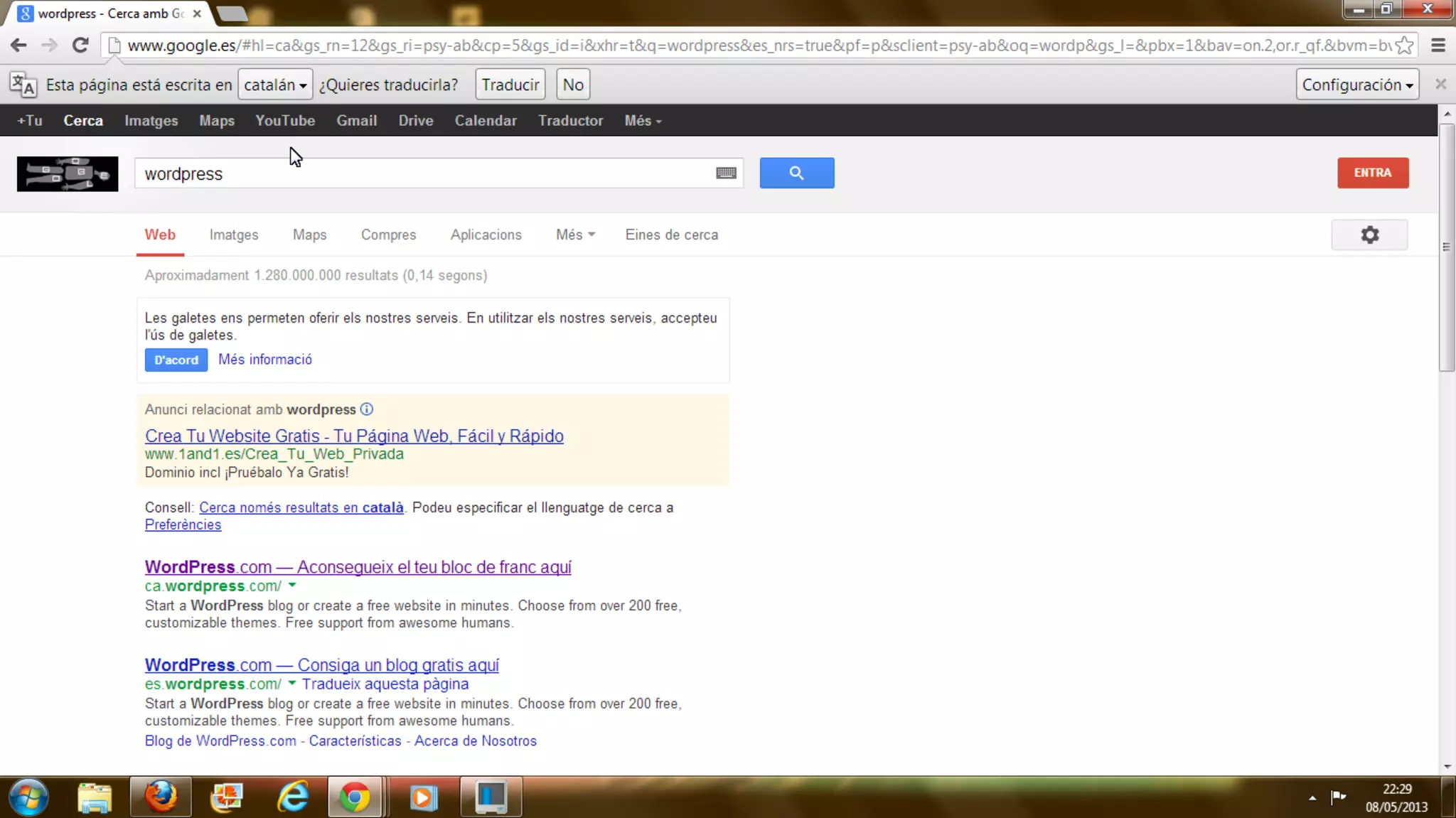Go back with the browser back arrow
Viewport: 1456px width, 818px height.
coord(18,45)
